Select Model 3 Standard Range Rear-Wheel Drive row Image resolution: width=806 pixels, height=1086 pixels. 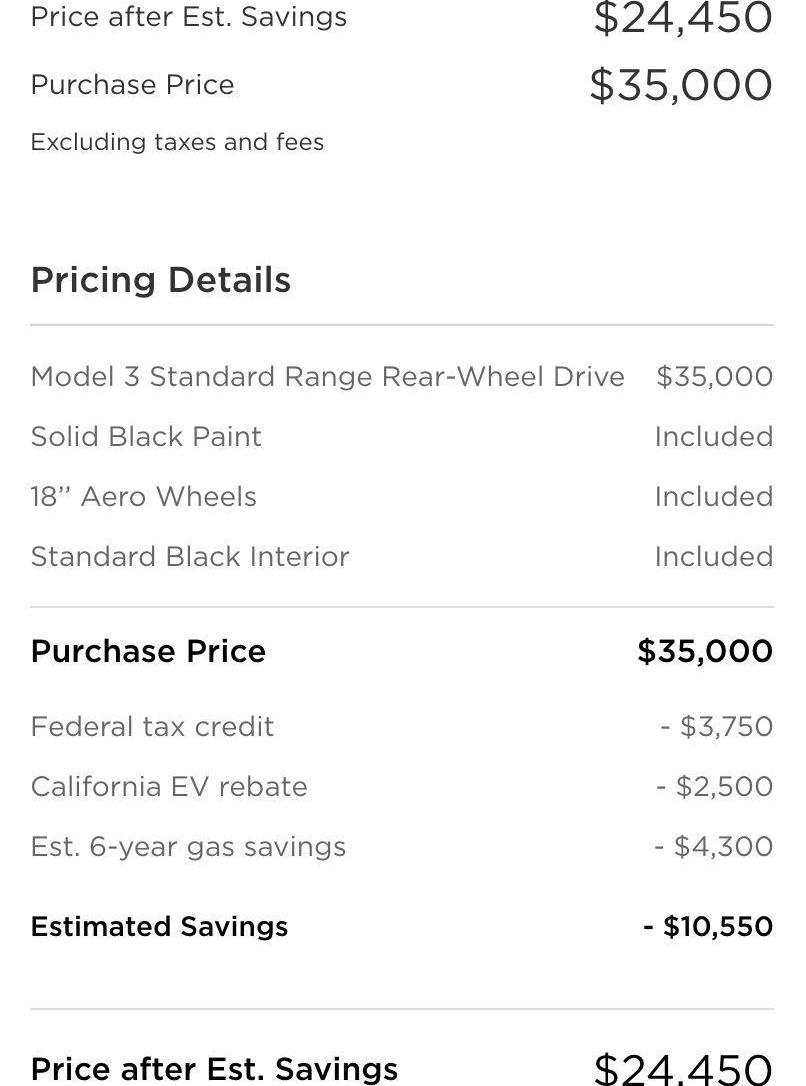tap(402, 377)
